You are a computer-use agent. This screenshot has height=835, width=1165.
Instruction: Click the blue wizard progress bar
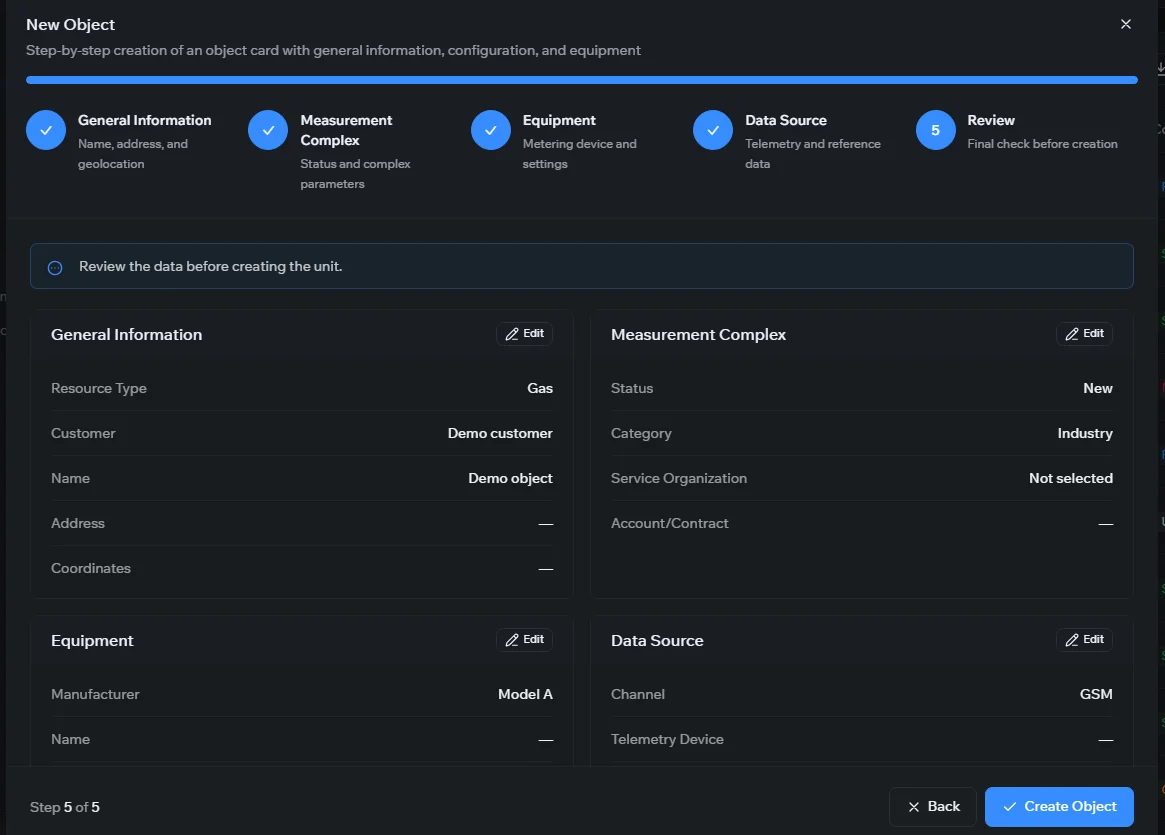click(x=582, y=79)
